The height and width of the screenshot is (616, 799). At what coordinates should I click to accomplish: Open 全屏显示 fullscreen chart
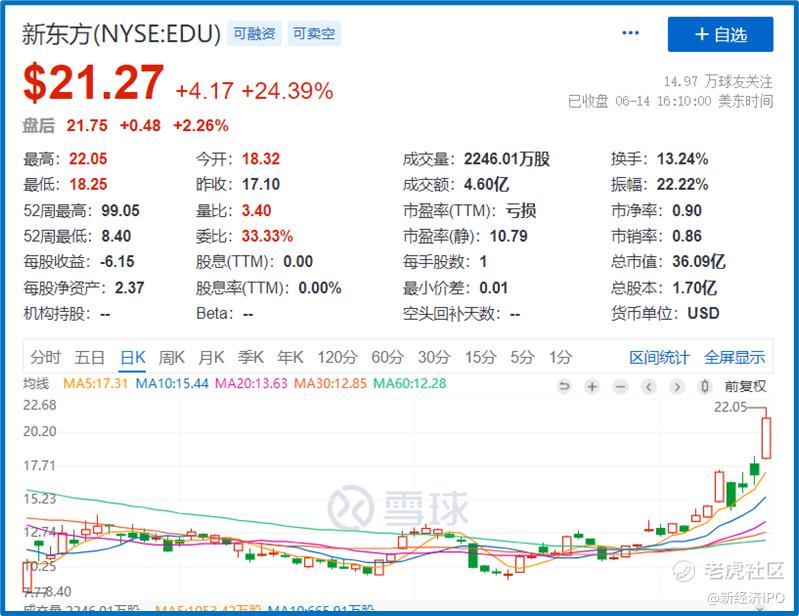tap(734, 357)
